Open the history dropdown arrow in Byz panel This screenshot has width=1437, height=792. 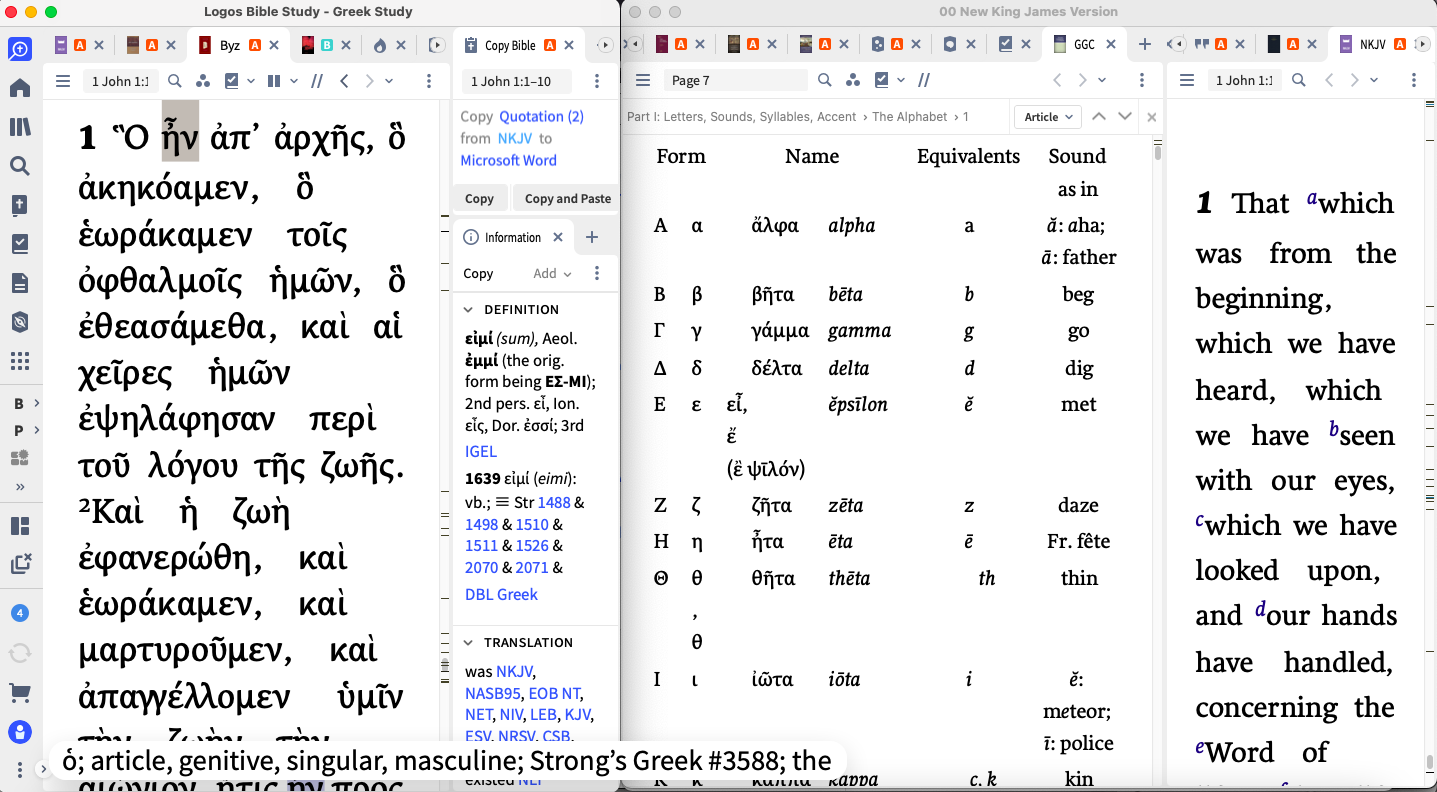pos(389,81)
